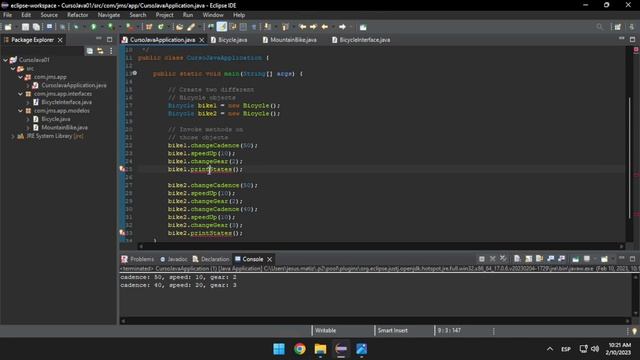Close the CursoJavaApplication.java editor tab
The image size is (640, 360).
(202, 40)
